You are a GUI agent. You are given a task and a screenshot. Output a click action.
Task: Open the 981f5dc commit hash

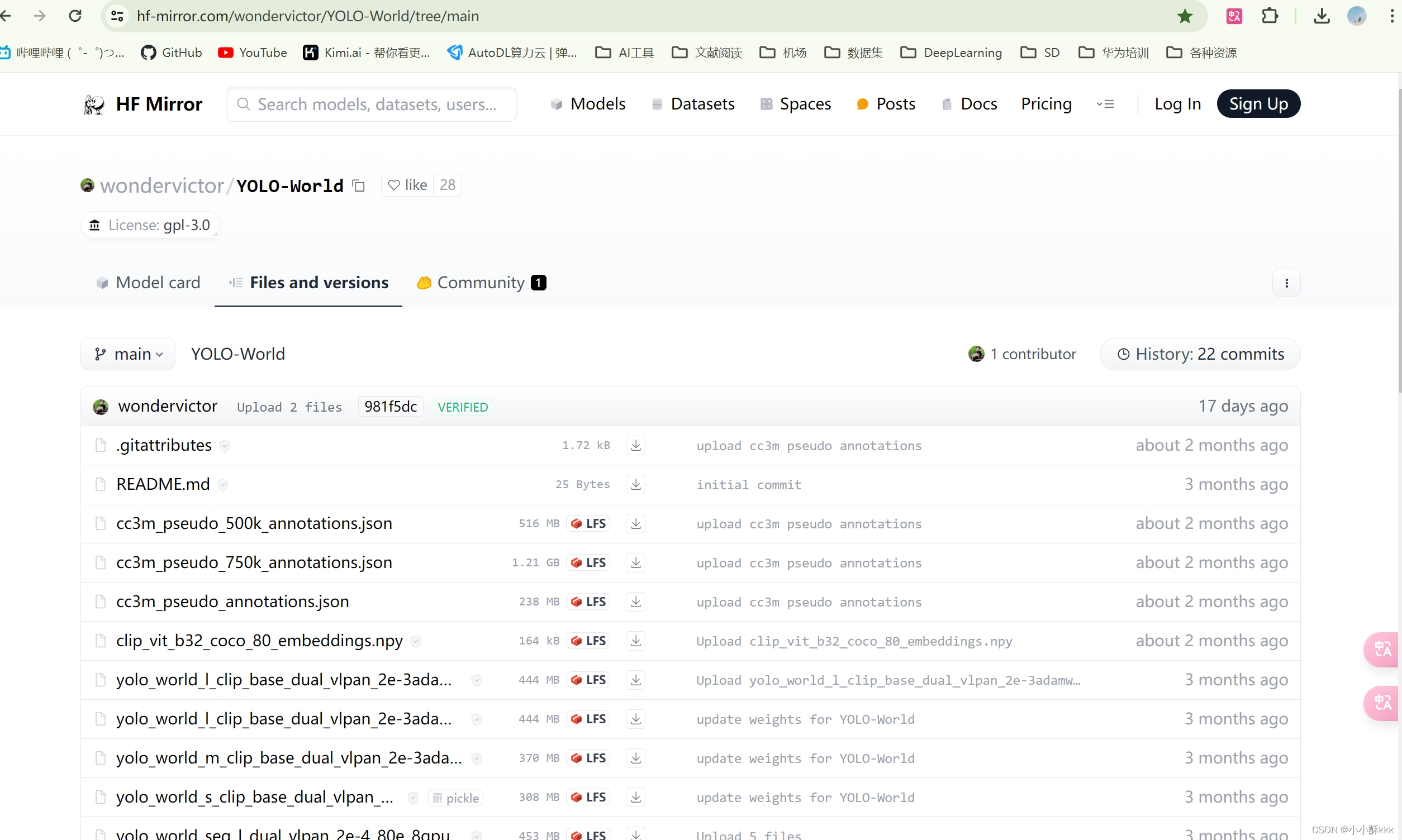tap(391, 407)
